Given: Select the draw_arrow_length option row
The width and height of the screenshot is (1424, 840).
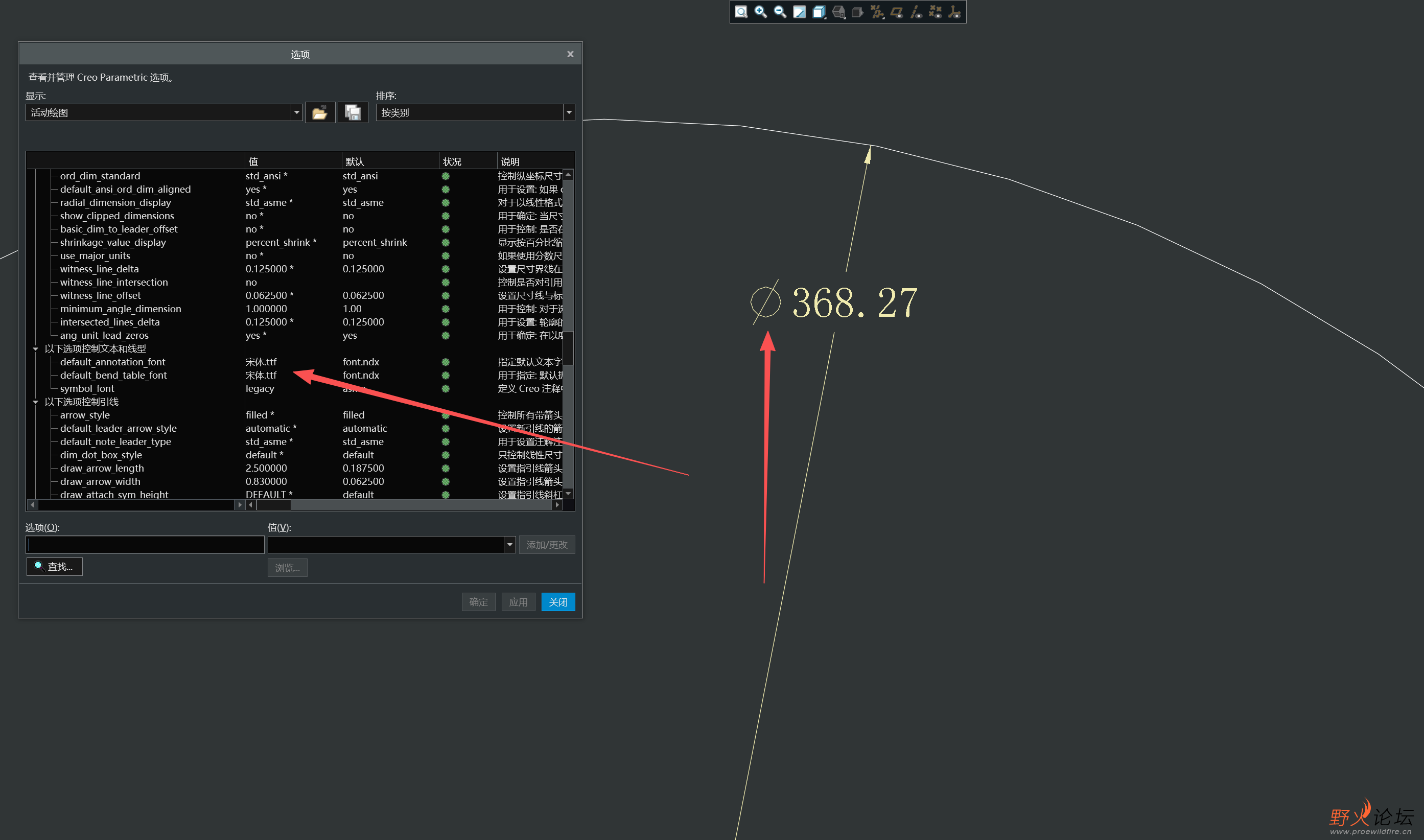Looking at the screenshot, I should 102,468.
